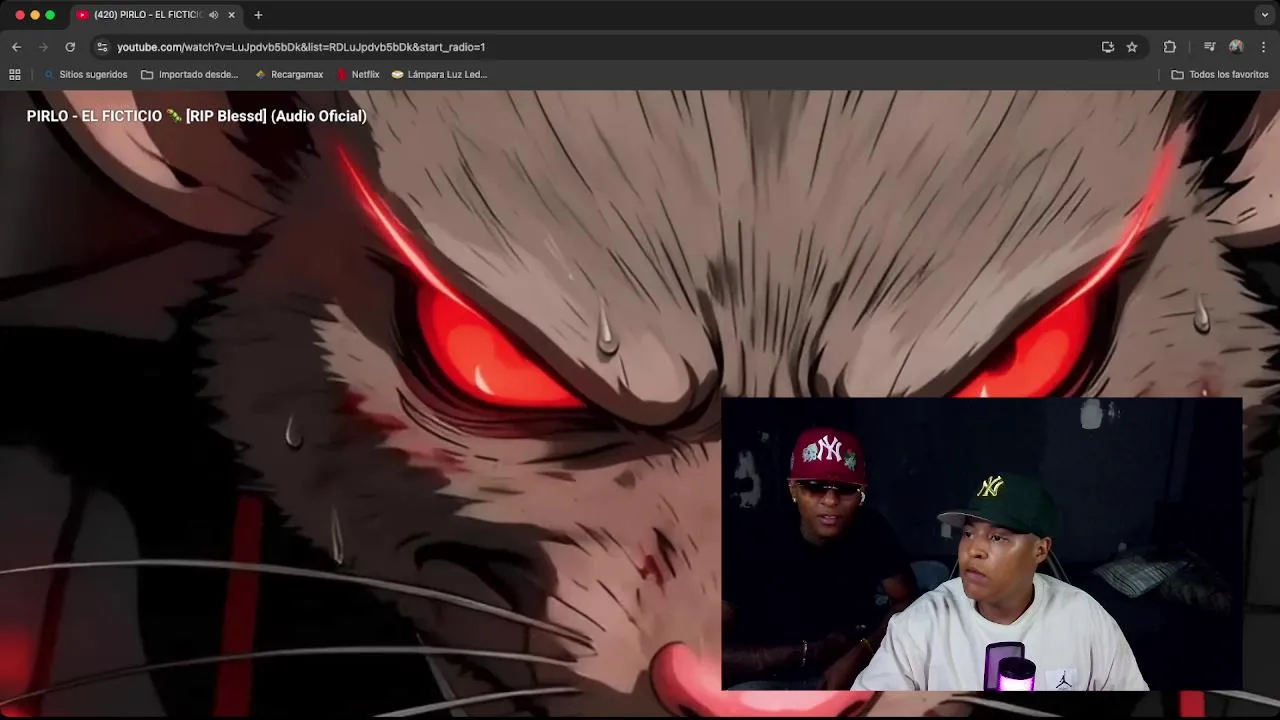Reload the YouTube page

point(70,47)
